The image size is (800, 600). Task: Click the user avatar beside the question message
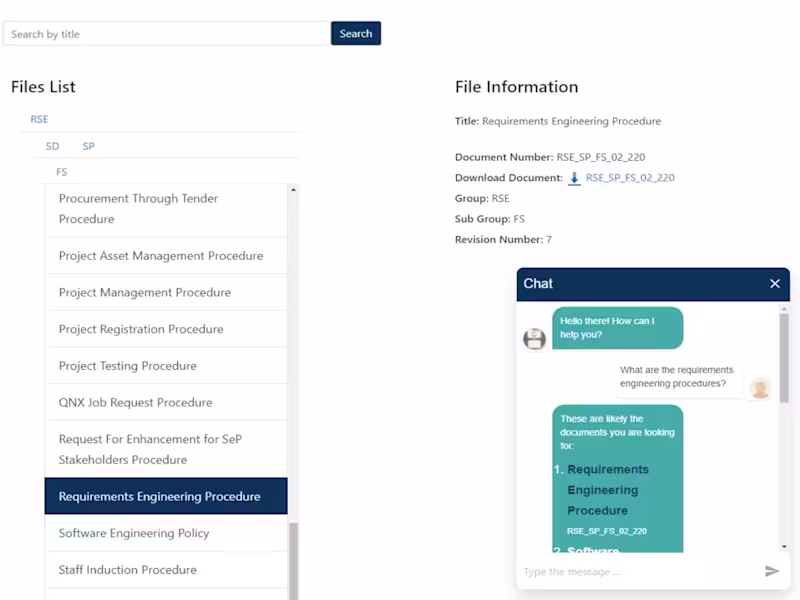point(760,388)
